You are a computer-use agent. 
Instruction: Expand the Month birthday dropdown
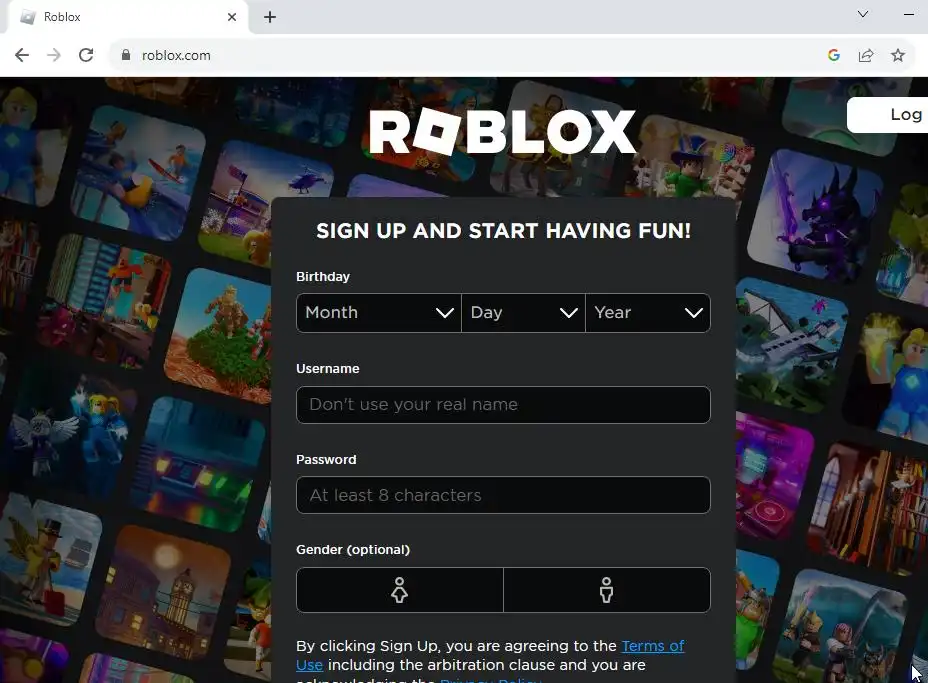click(379, 312)
